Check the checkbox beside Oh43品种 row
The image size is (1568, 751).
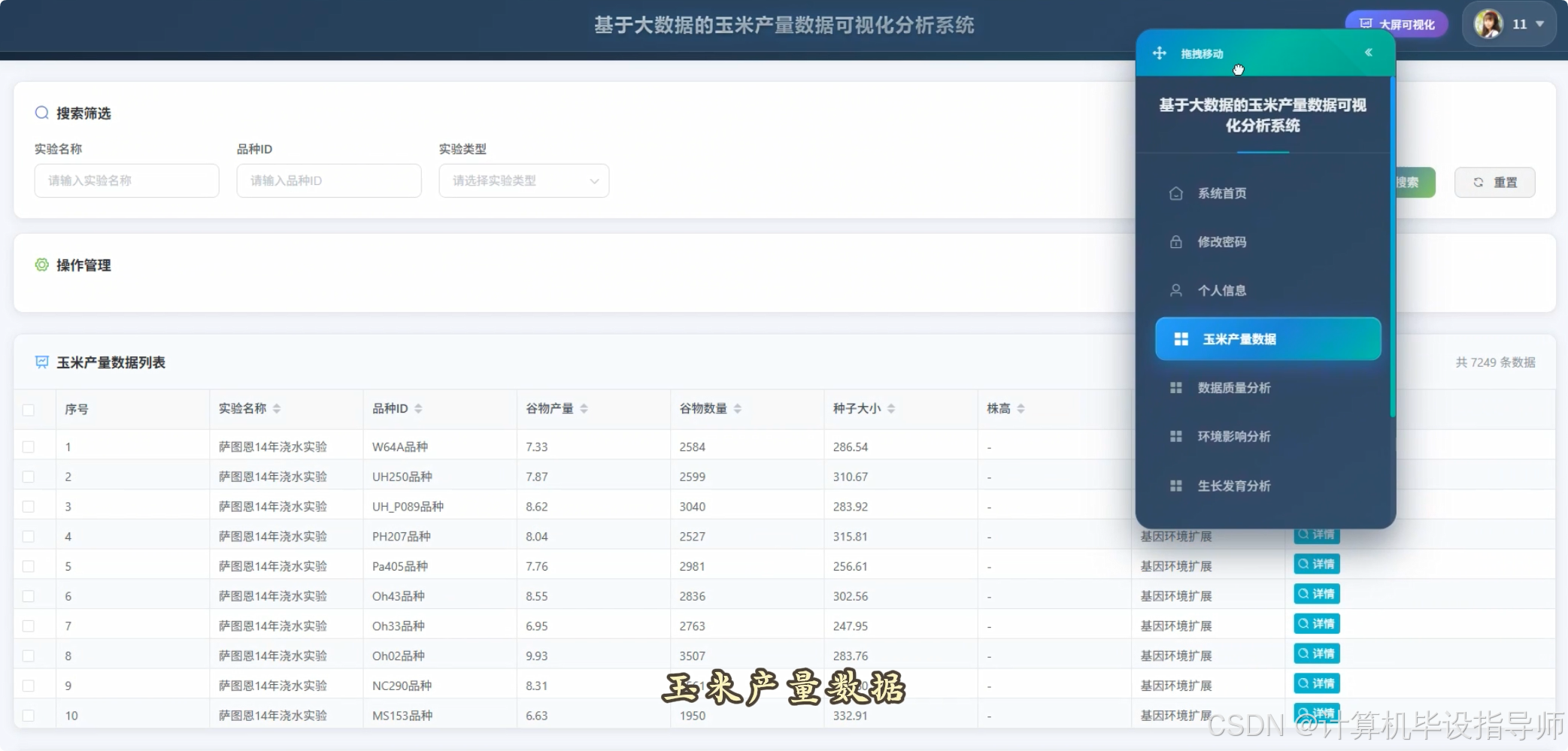[29, 595]
